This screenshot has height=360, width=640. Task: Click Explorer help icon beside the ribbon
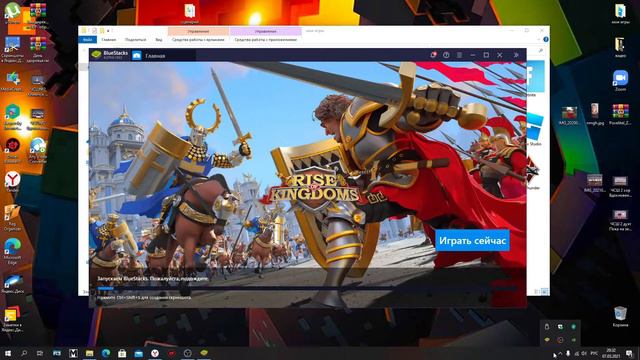(546, 39)
